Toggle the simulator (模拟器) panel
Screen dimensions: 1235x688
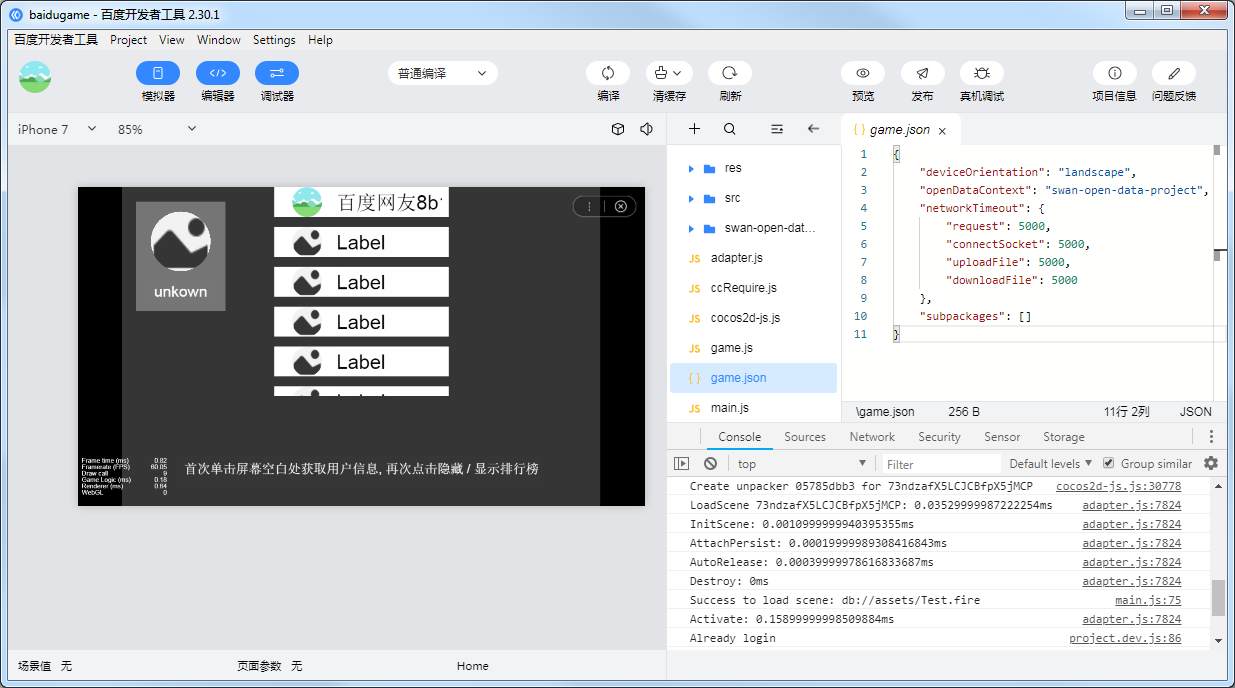pos(158,73)
